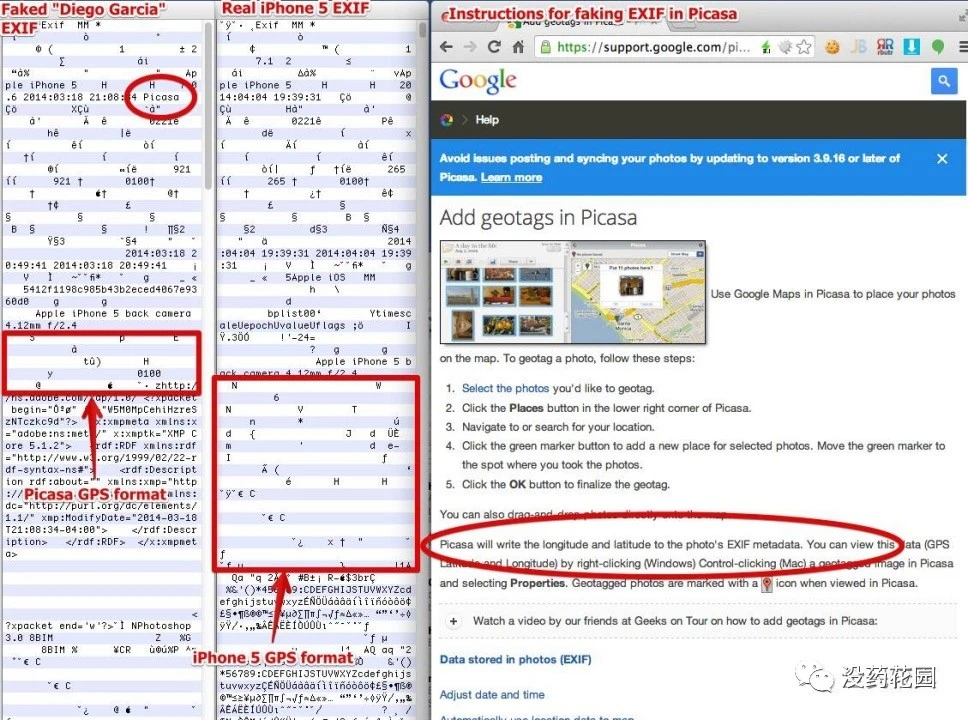
Task: Click the 'Add geotags in Picasa' heading
Action: click(538, 218)
